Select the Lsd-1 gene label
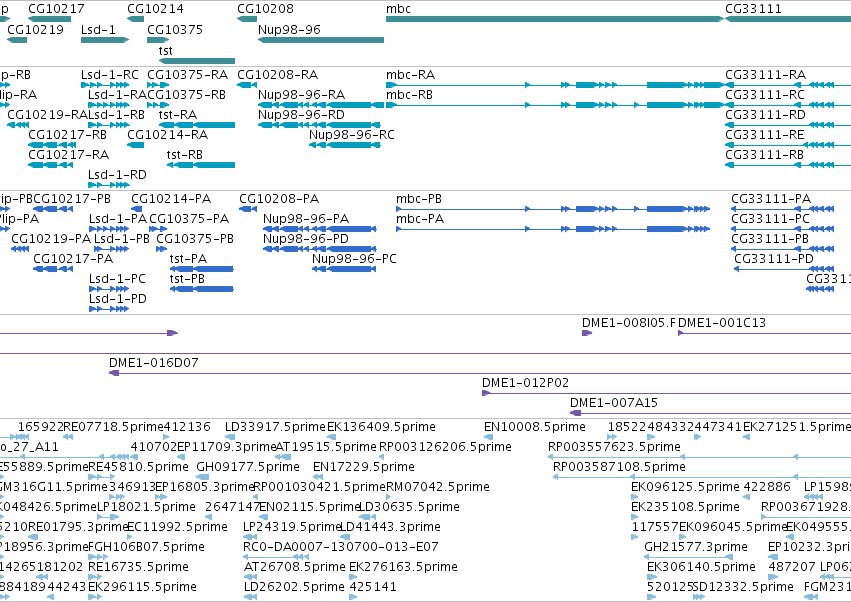 pyautogui.click(x=98, y=29)
